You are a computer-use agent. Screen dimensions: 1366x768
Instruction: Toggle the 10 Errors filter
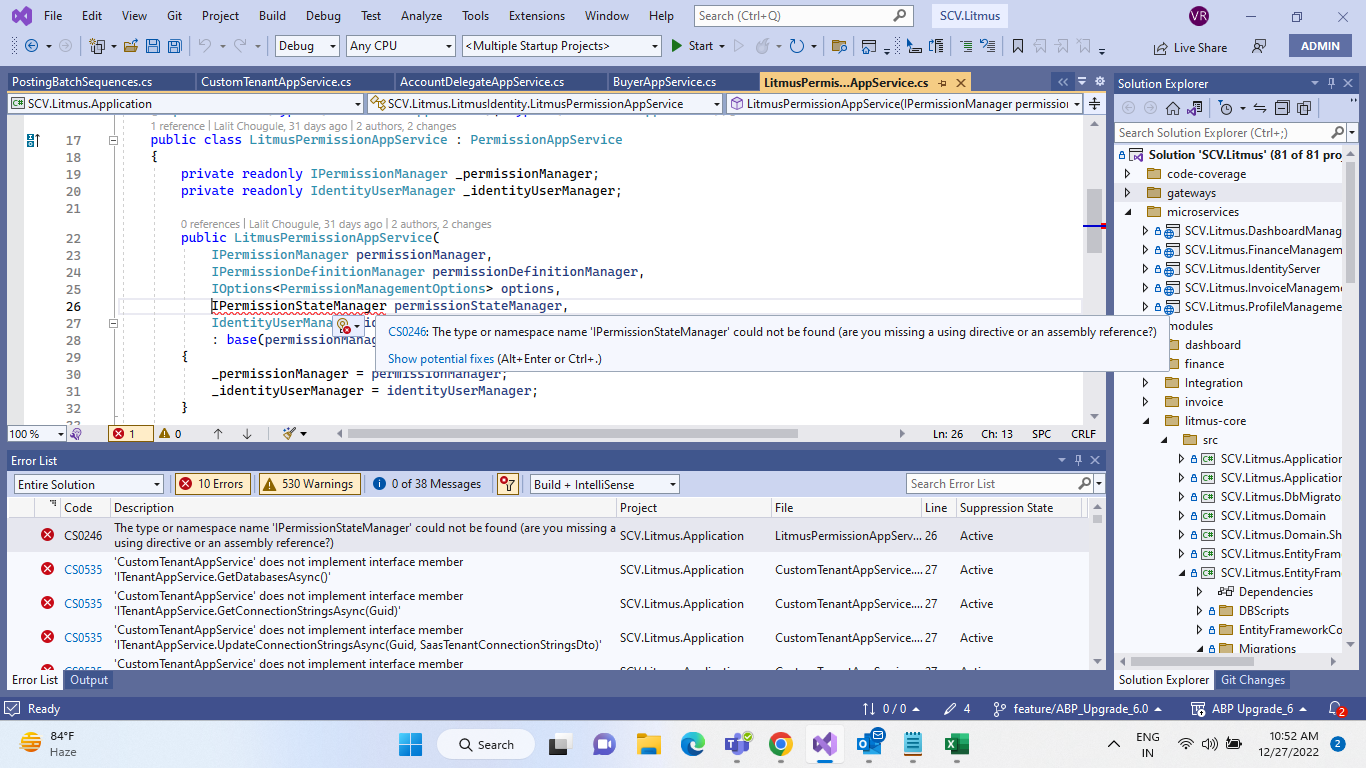[212, 484]
